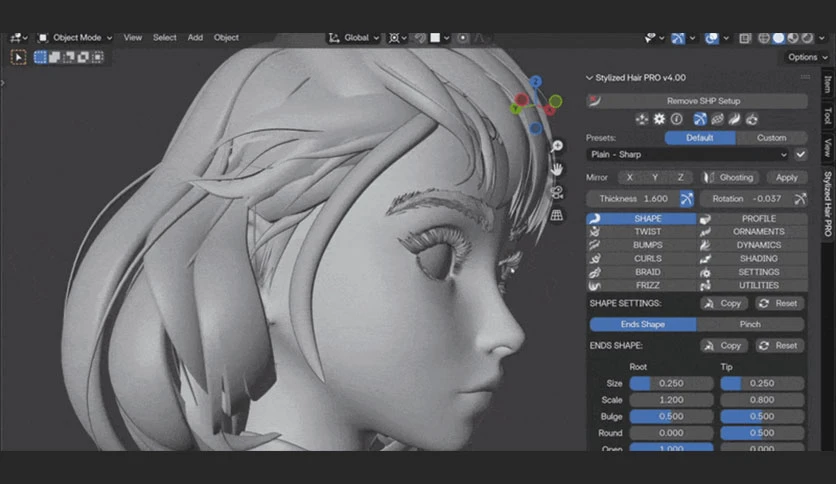Open the editor type selector
The image size is (836, 484).
coord(19,38)
